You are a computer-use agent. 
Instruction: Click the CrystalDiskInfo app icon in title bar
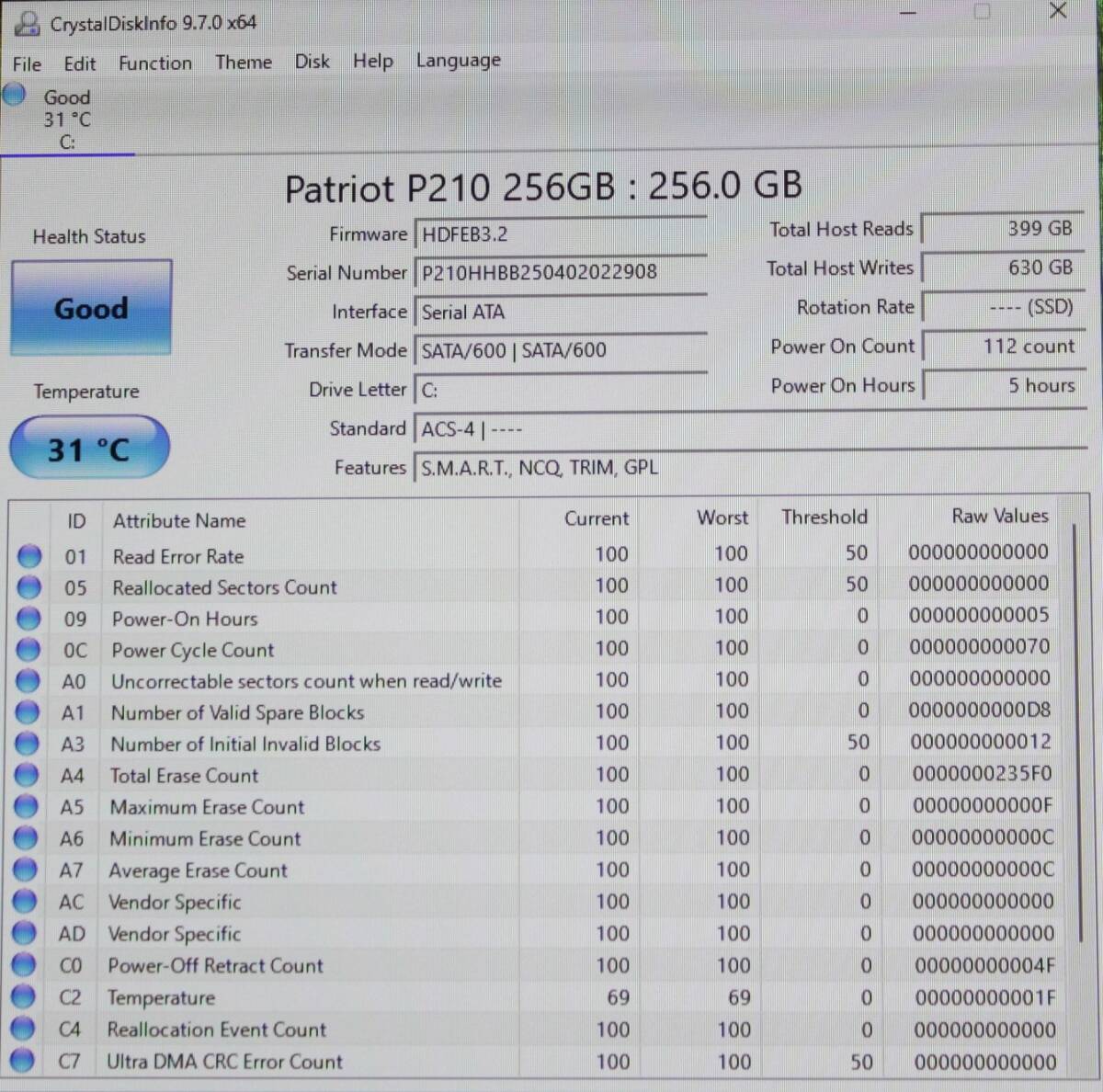tap(28, 23)
